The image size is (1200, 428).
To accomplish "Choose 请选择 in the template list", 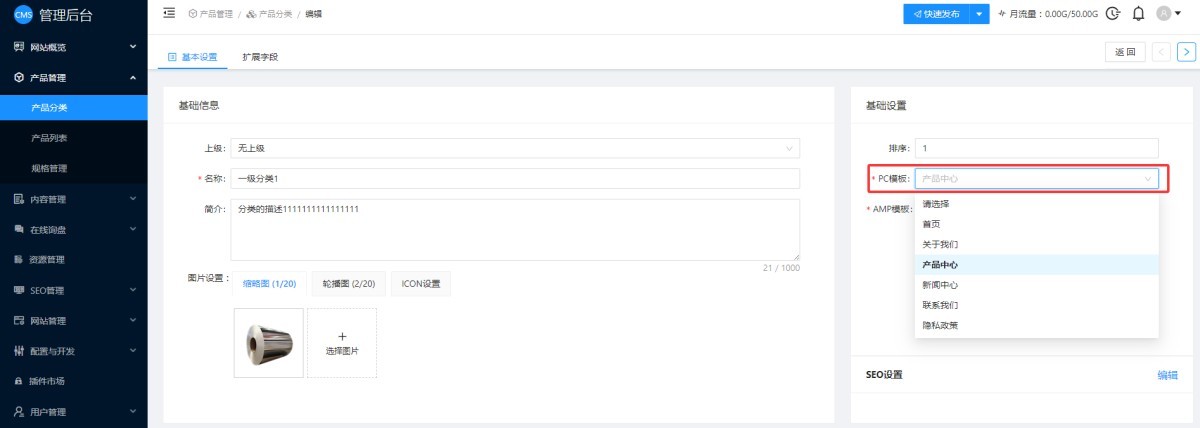I will 1036,203.
